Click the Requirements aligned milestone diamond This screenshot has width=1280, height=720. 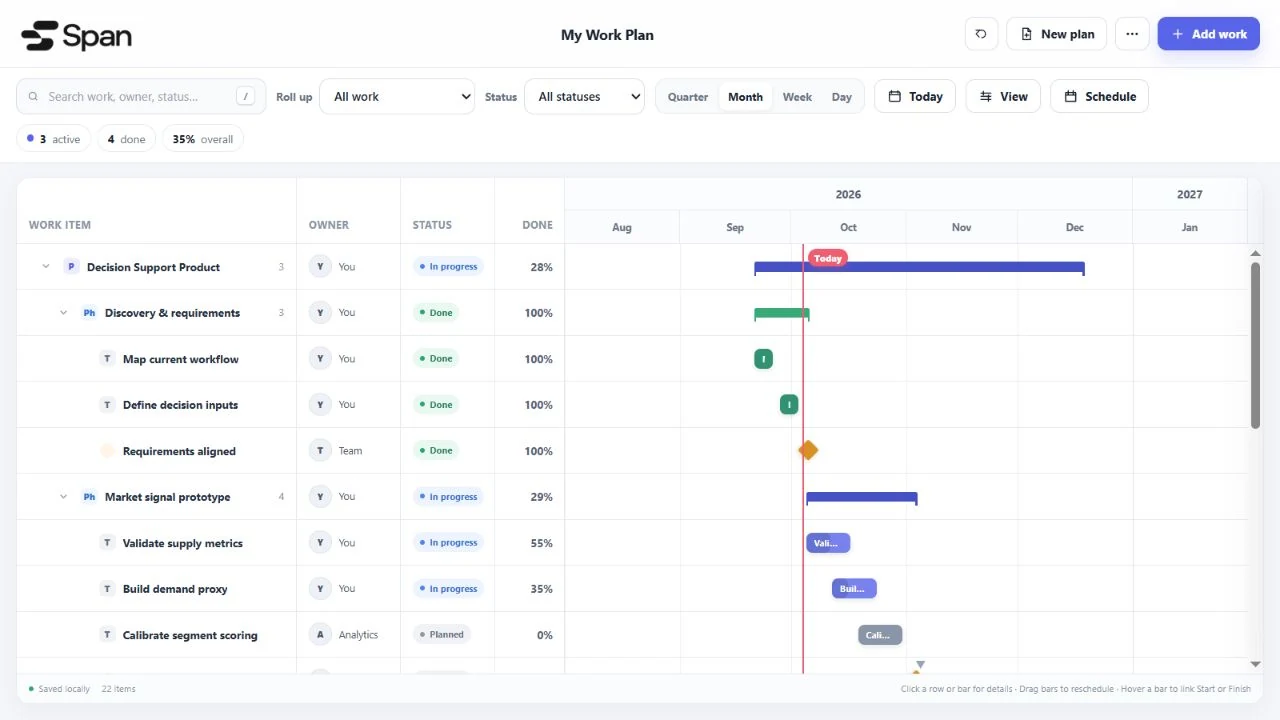click(808, 450)
